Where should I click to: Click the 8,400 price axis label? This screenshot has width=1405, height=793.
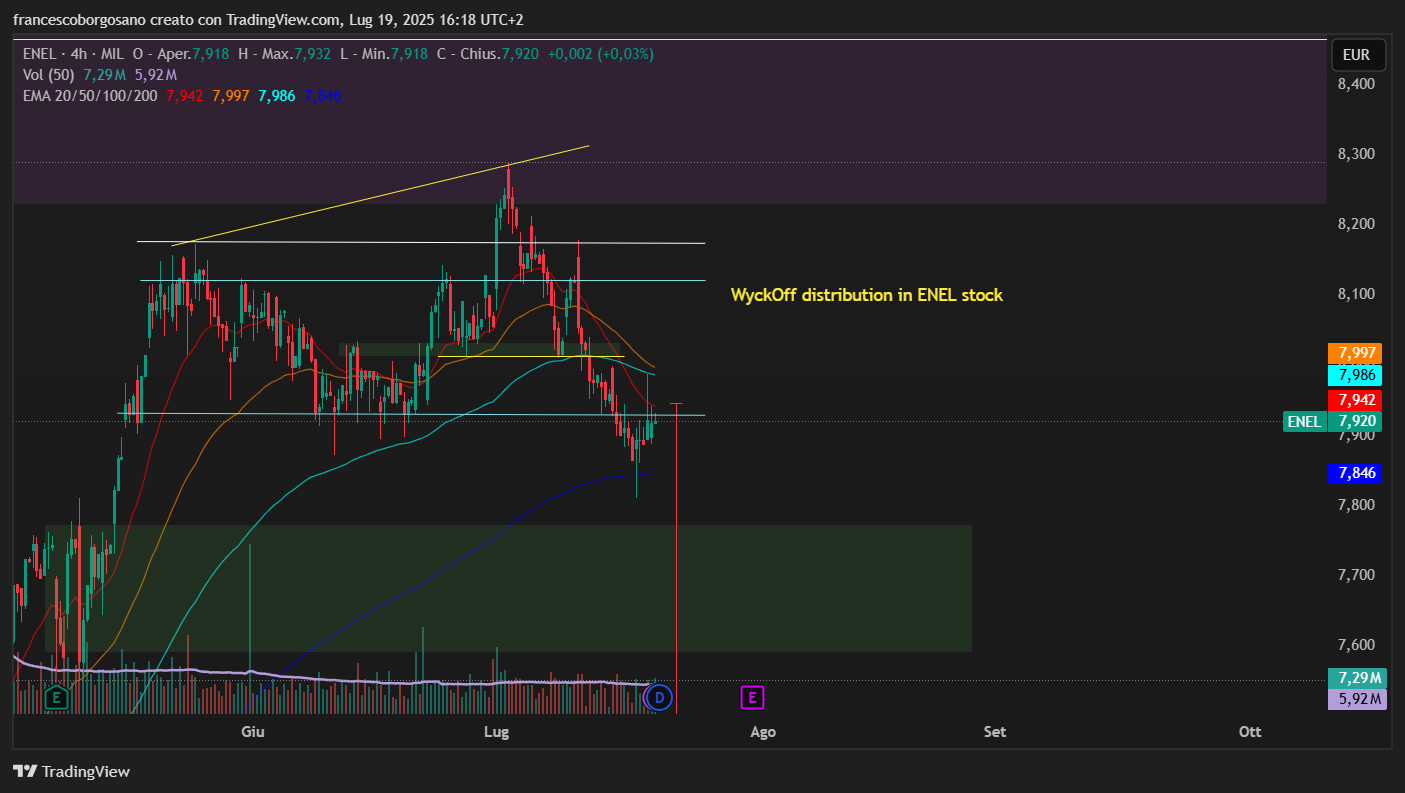[x=1357, y=84]
